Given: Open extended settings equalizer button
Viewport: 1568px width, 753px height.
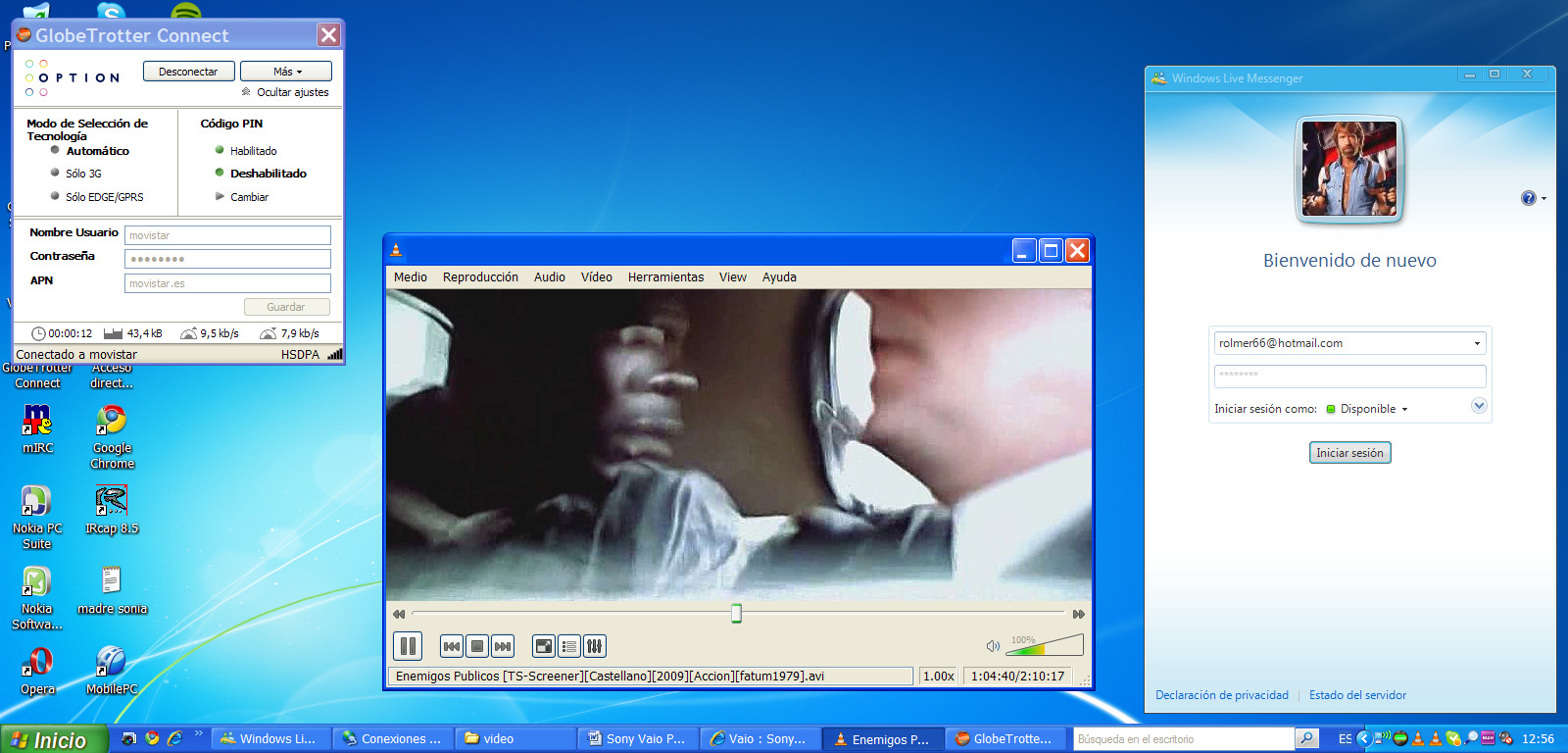Looking at the screenshot, I should pos(594,646).
